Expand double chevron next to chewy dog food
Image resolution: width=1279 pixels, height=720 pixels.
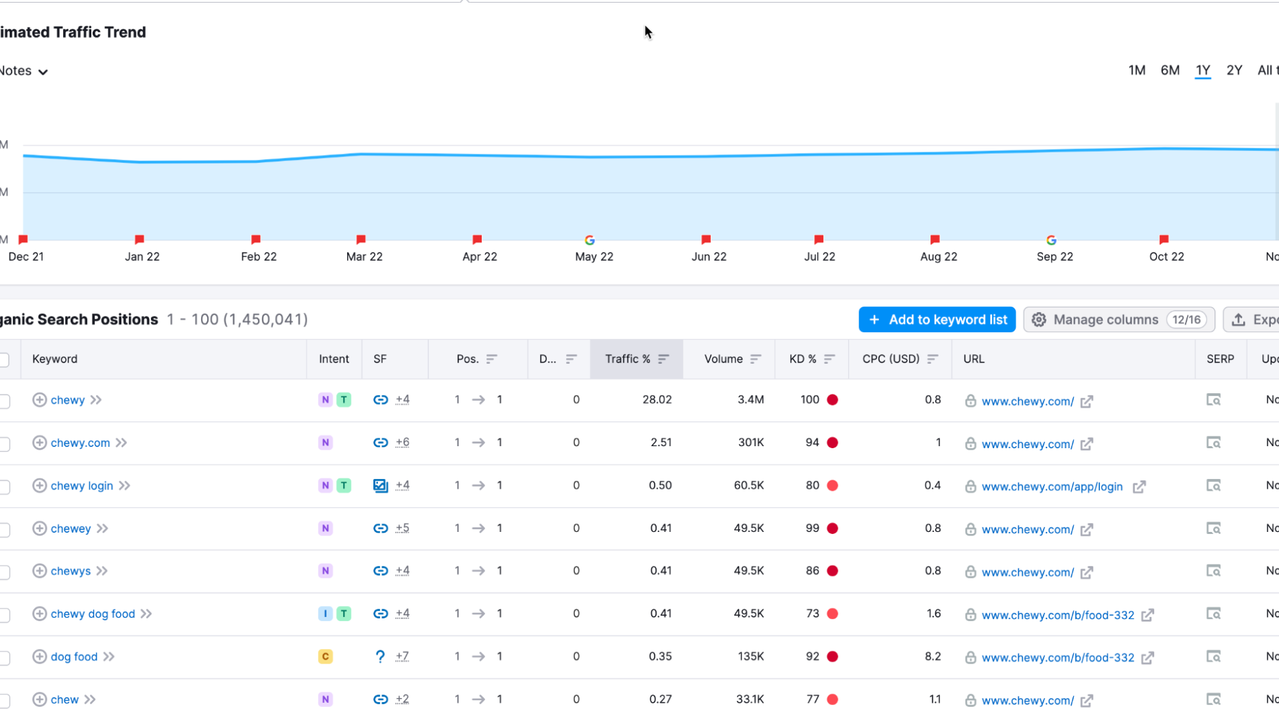tap(147, 614)
